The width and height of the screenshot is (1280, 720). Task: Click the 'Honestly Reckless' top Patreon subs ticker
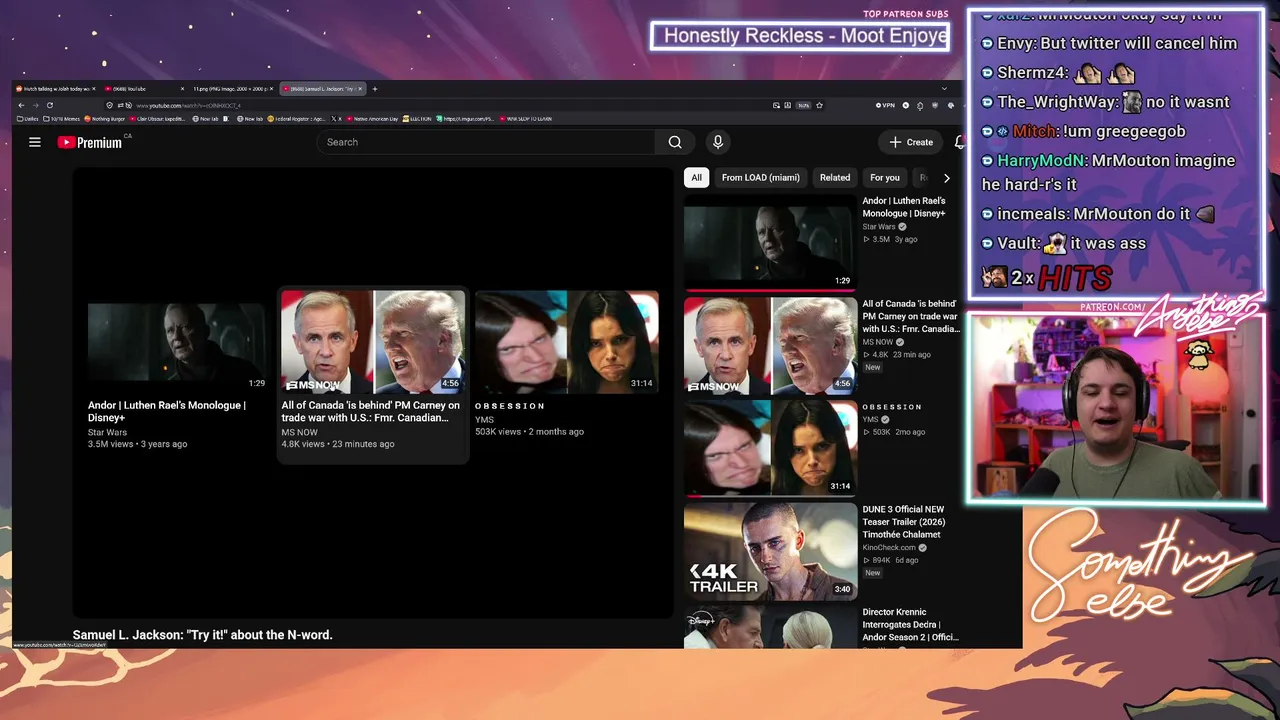[x=800, y=37]
